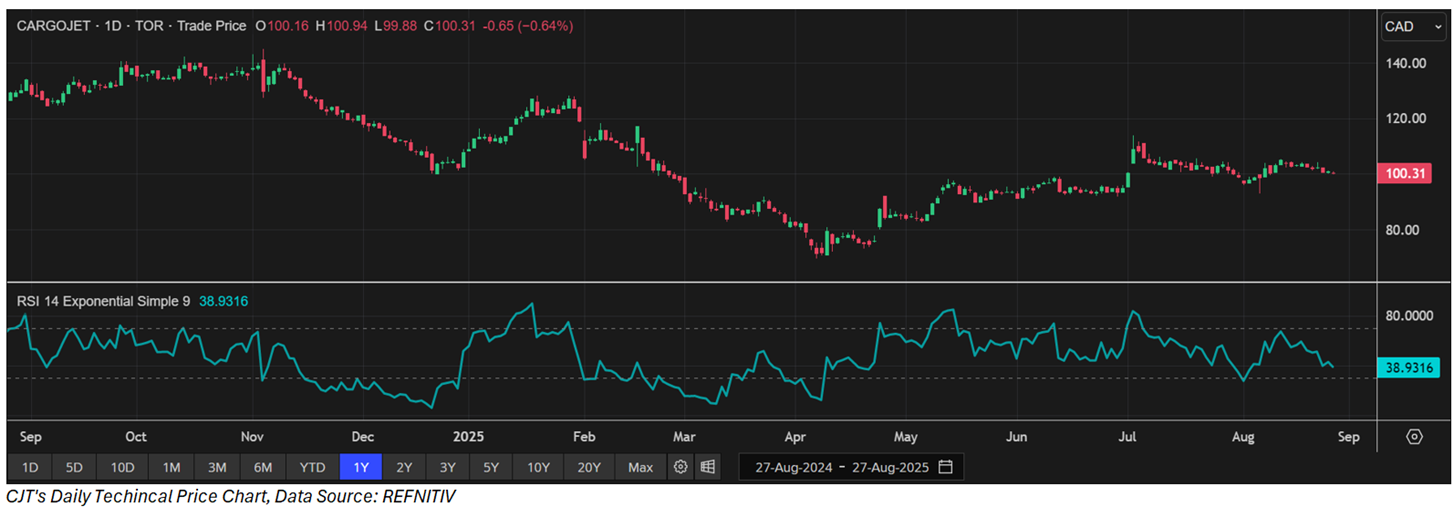
Task: Choose the 1M time range
Action: tap(171, 467)
